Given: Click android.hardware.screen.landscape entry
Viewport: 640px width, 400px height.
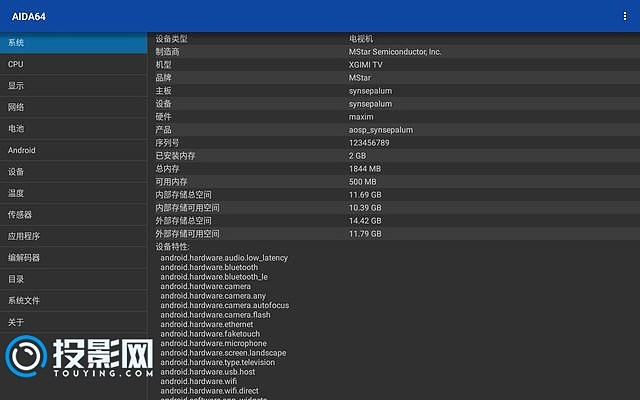Looking at the screenshot, I should point(223,353).
